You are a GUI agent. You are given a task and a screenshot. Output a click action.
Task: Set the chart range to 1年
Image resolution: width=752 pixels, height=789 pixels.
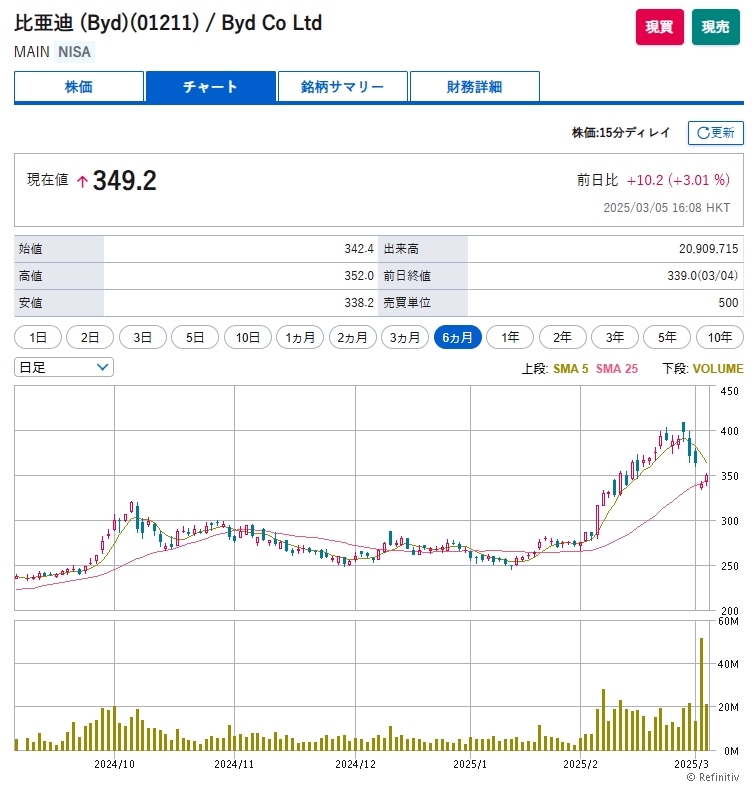click(x=510, y=337)
